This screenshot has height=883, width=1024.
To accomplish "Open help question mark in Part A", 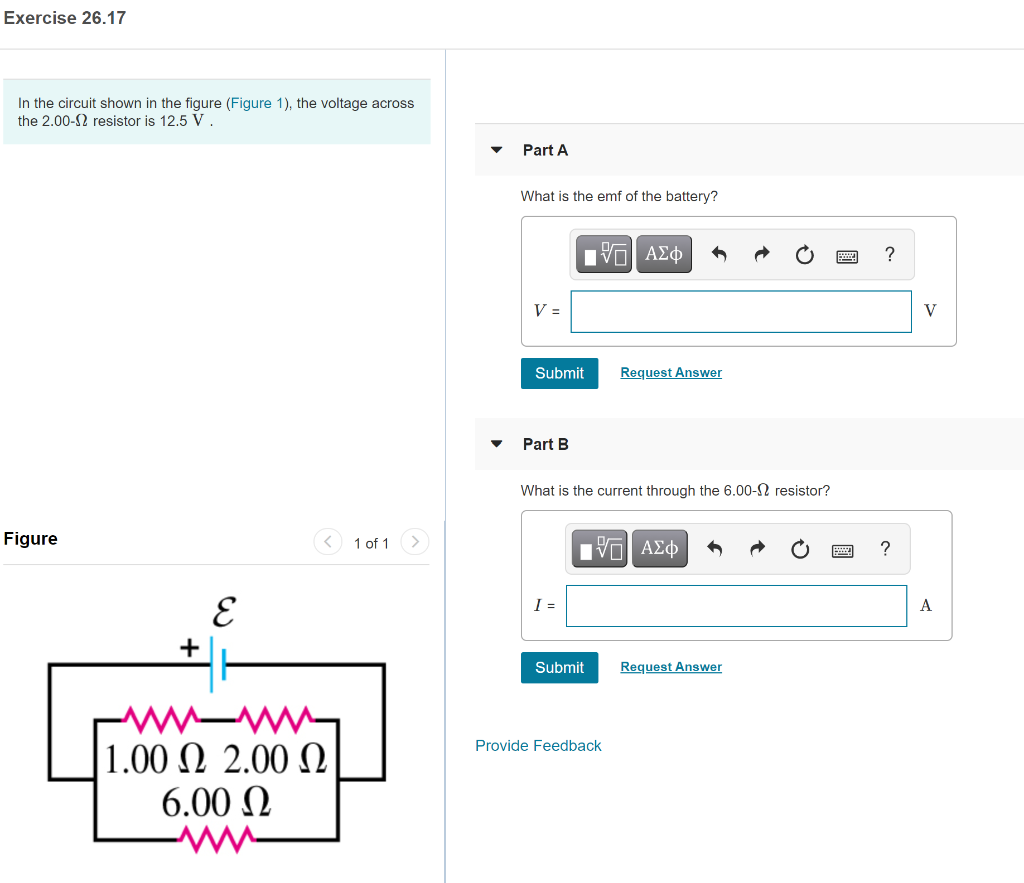I will pyautogui.click(x=889, y=254).
